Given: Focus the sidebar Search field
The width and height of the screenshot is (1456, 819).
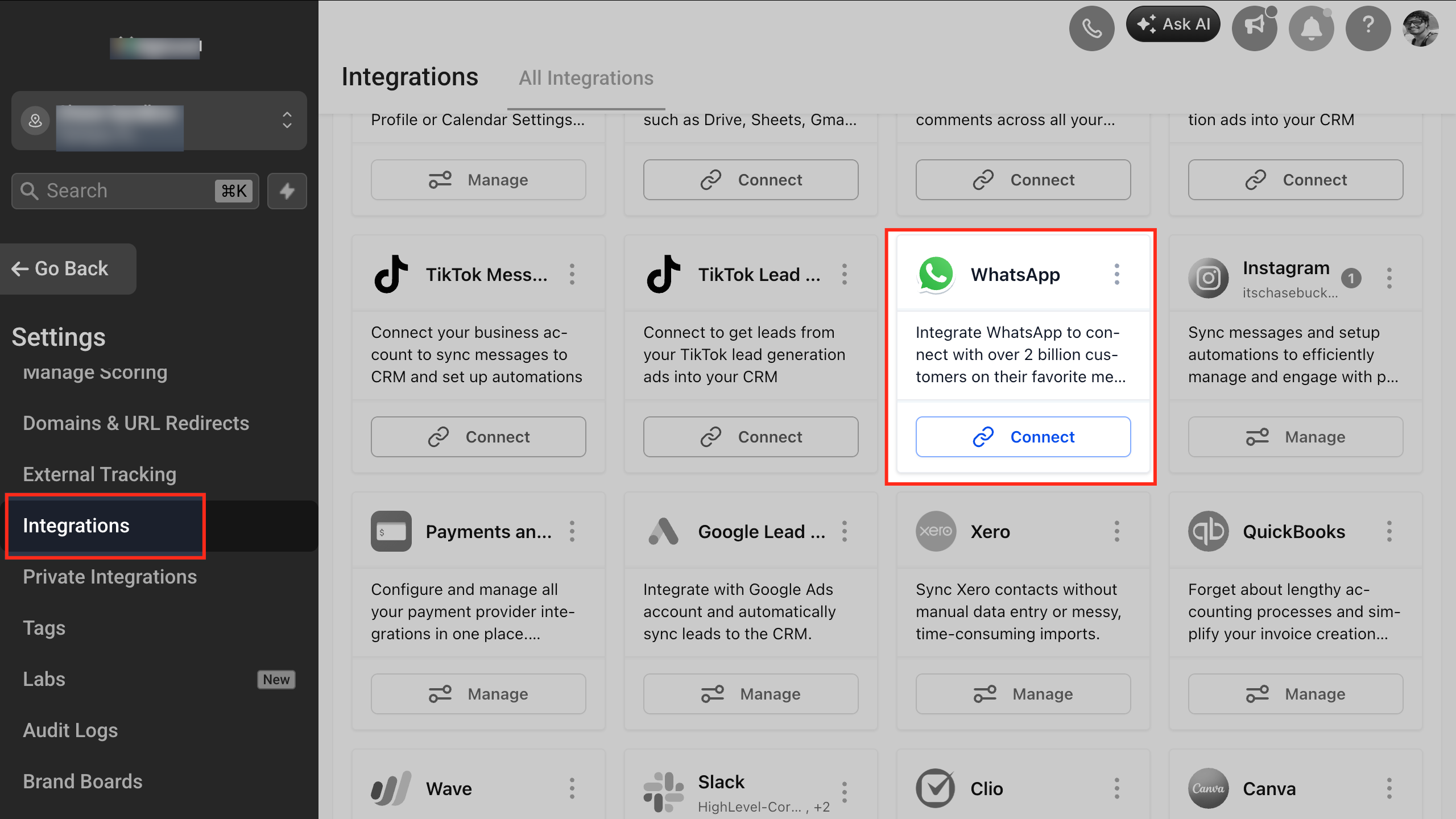Looking at the screenshot, I should tap(135, 191).
